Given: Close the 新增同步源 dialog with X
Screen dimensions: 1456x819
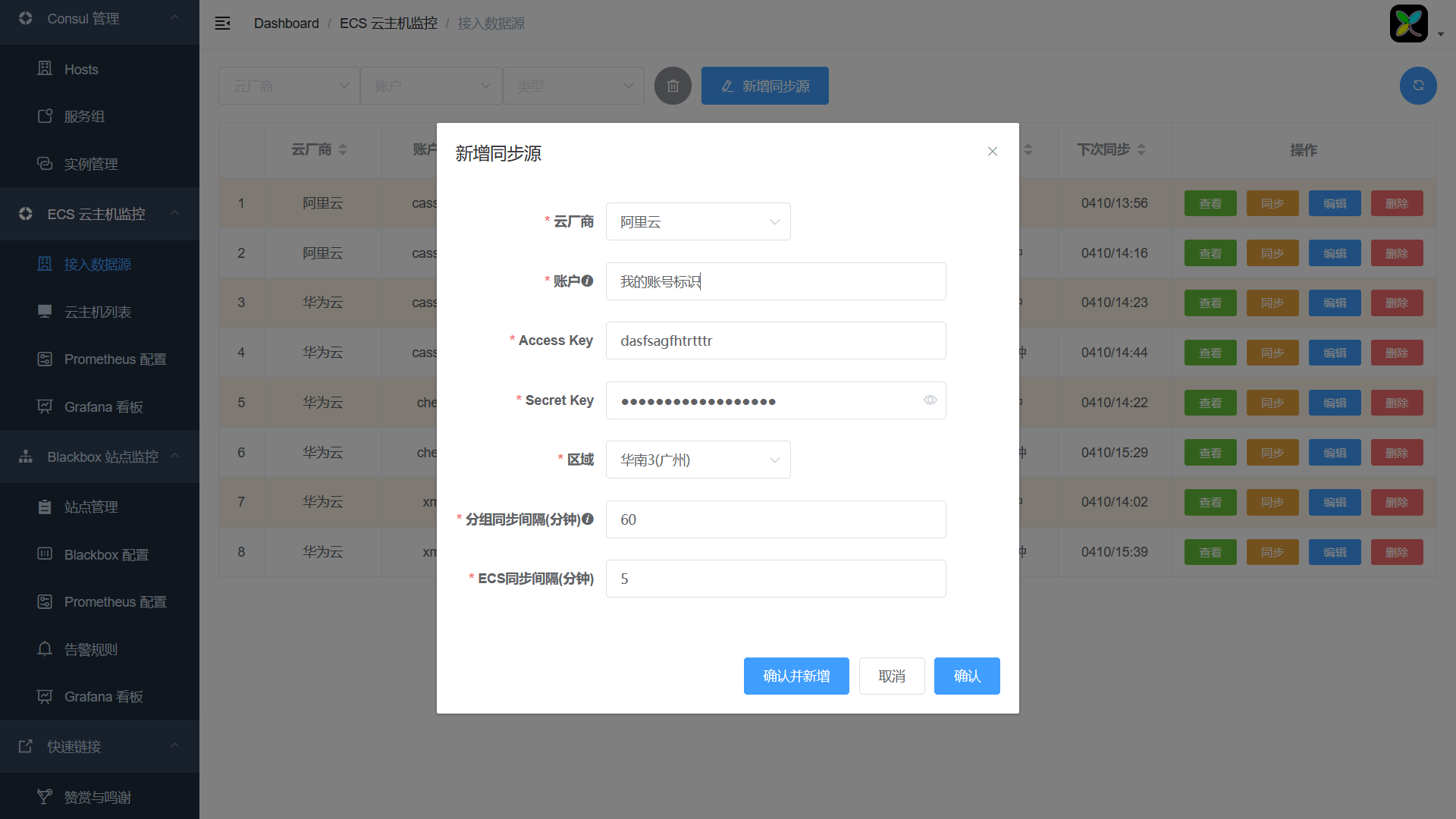Looking at the screenshot, I should 992,152.
